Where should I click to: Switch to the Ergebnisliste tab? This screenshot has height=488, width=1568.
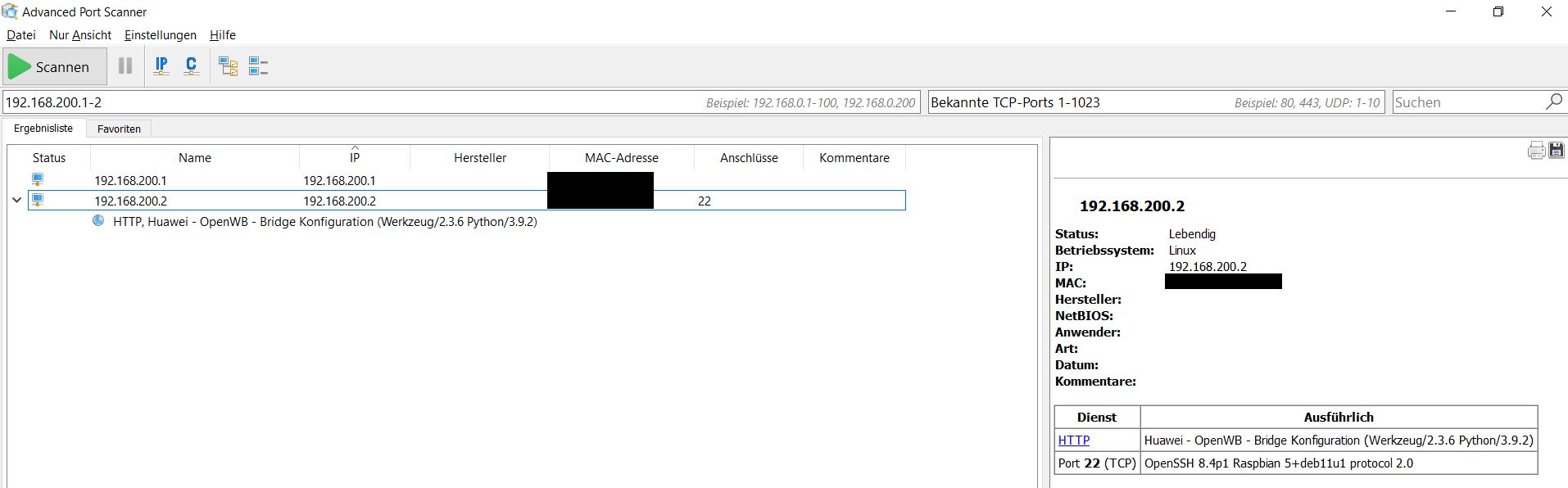click(x=43, y=129)
